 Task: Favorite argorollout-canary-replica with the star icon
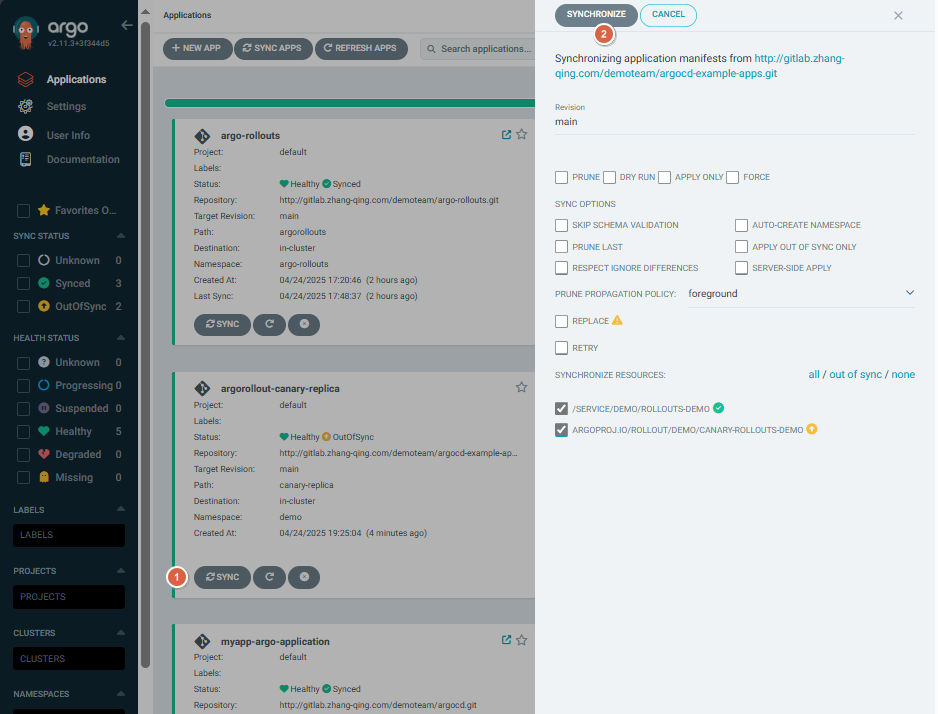[522, 387]
